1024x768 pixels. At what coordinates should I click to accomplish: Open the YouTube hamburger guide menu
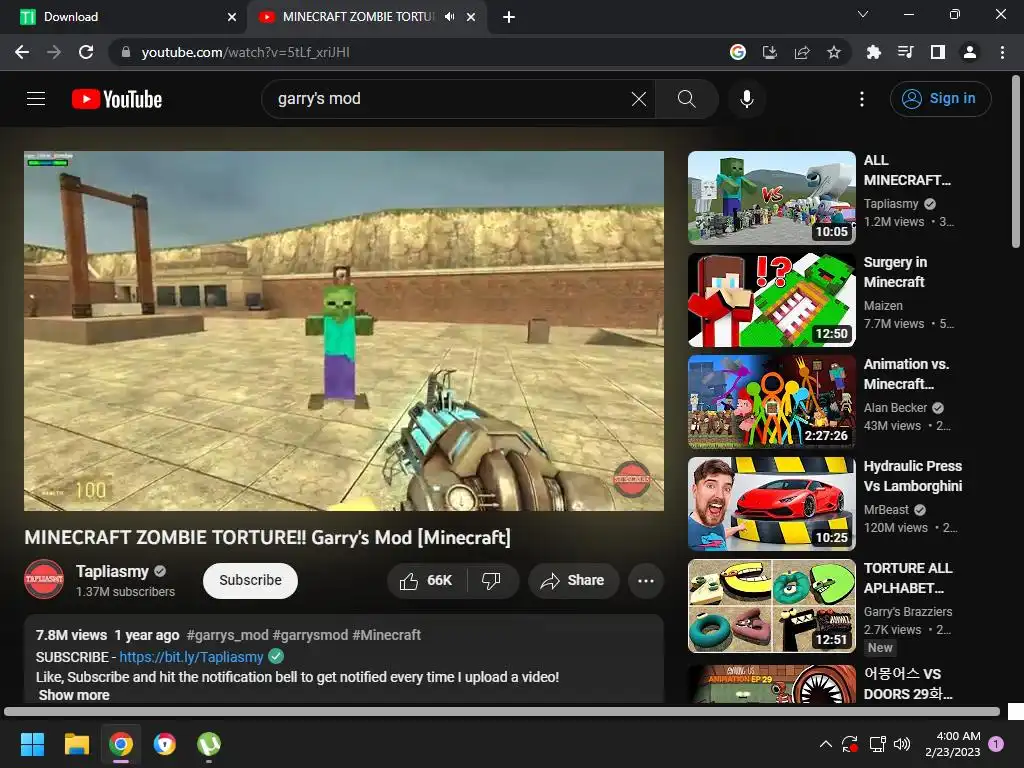pyautogui.click(x=36, y=99)
